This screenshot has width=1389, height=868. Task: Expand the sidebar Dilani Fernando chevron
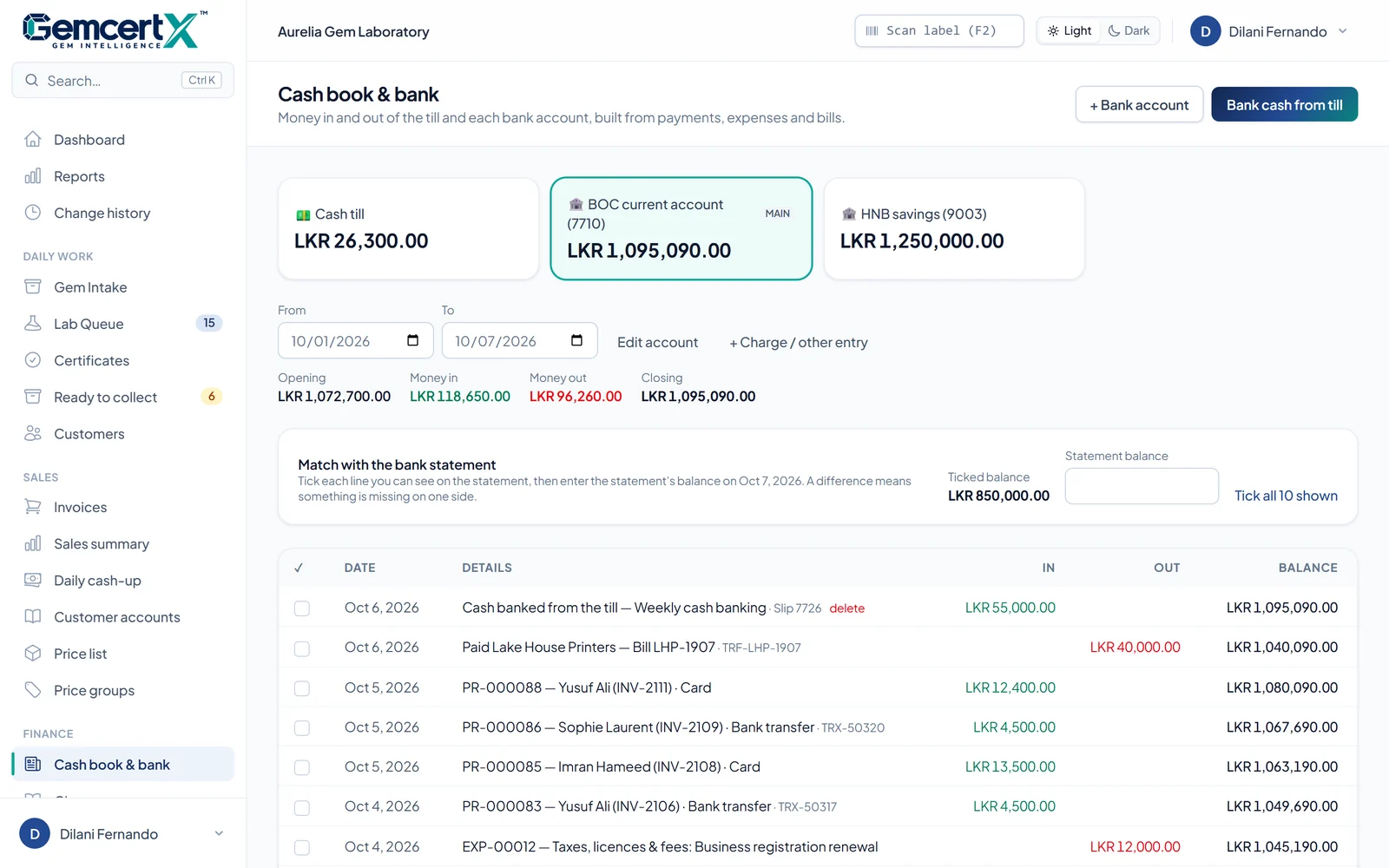point(219,833)
